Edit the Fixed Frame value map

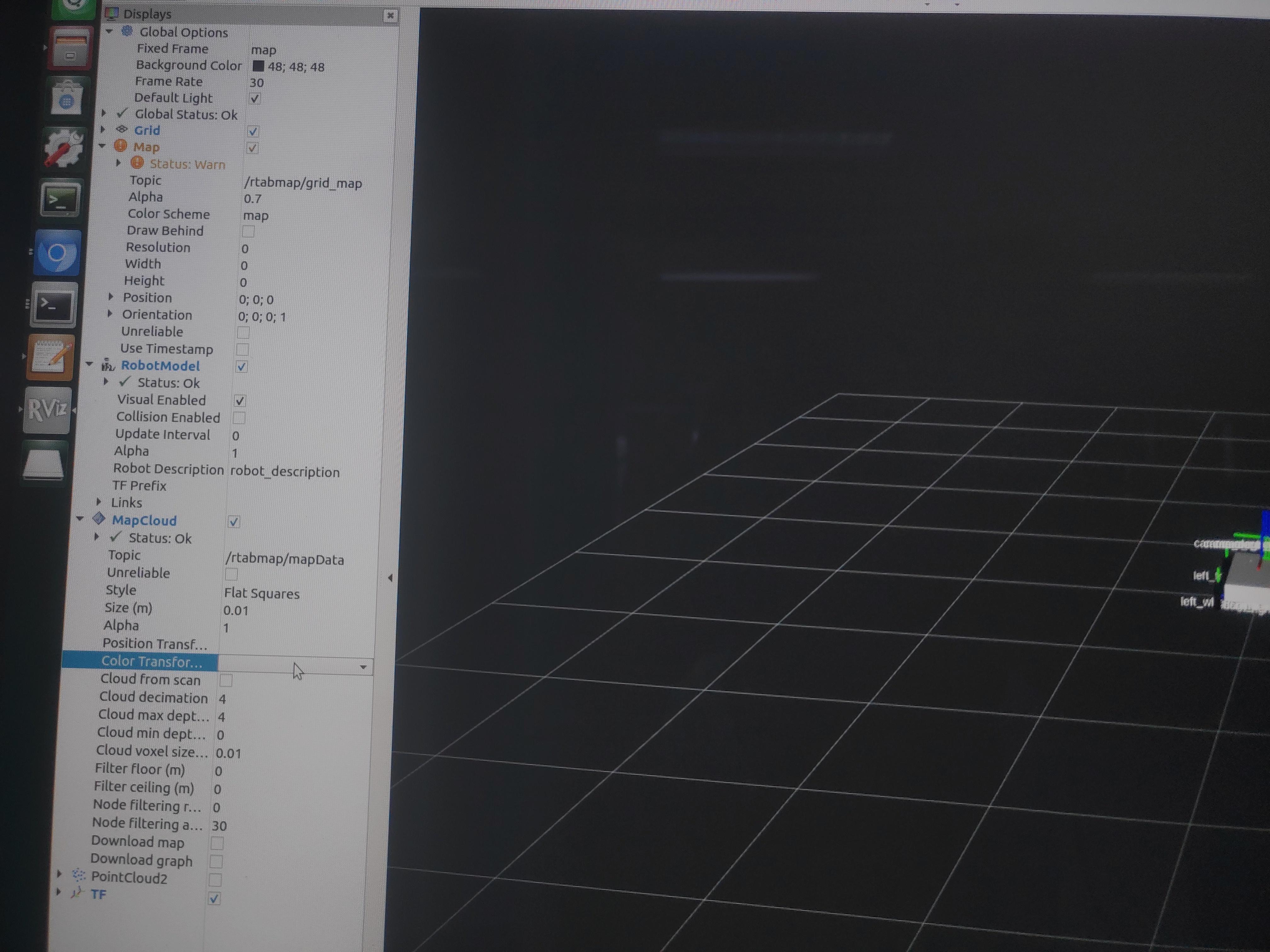(x=264, y=50)
